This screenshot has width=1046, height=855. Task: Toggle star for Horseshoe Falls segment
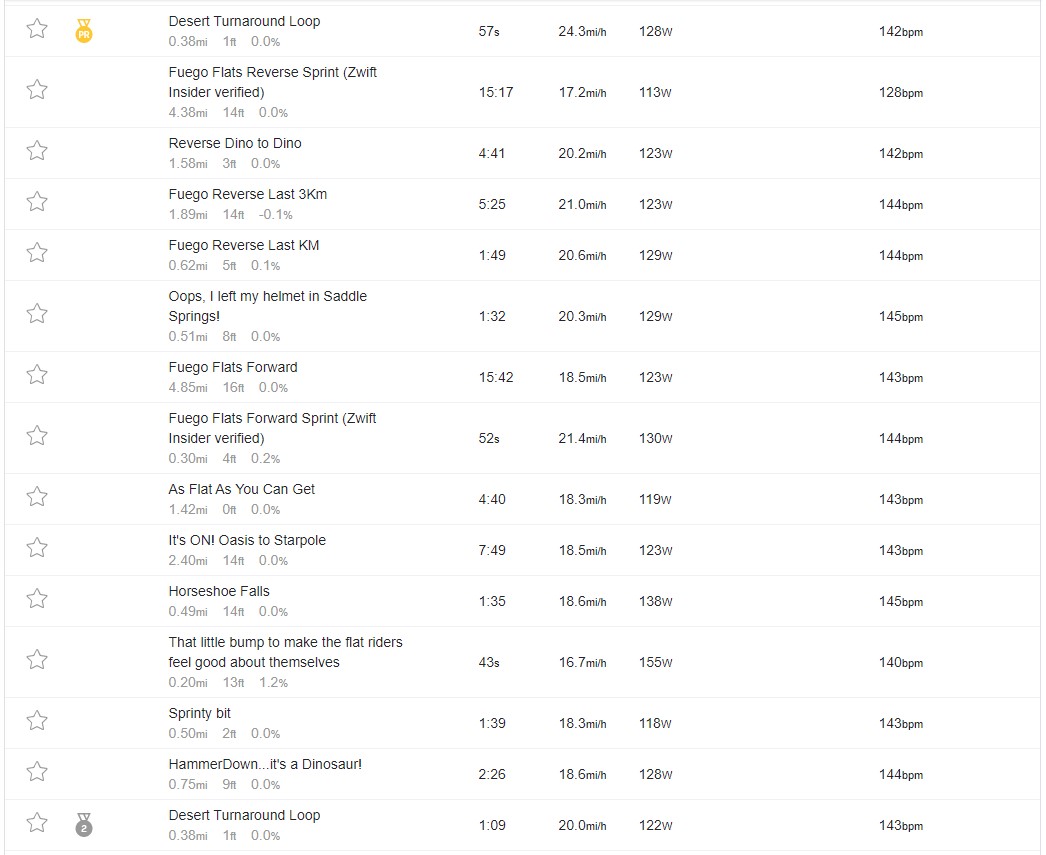coord(37,599)
